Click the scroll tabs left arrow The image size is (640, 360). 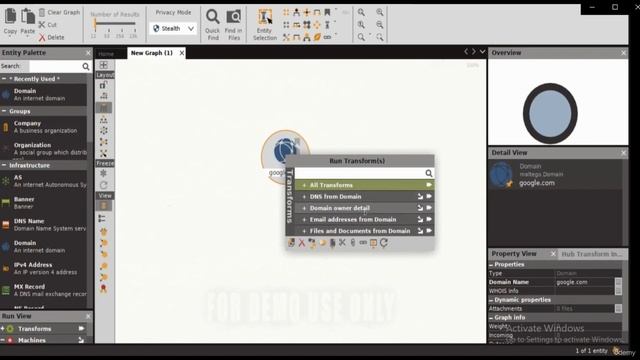click(x=466, y=52)
